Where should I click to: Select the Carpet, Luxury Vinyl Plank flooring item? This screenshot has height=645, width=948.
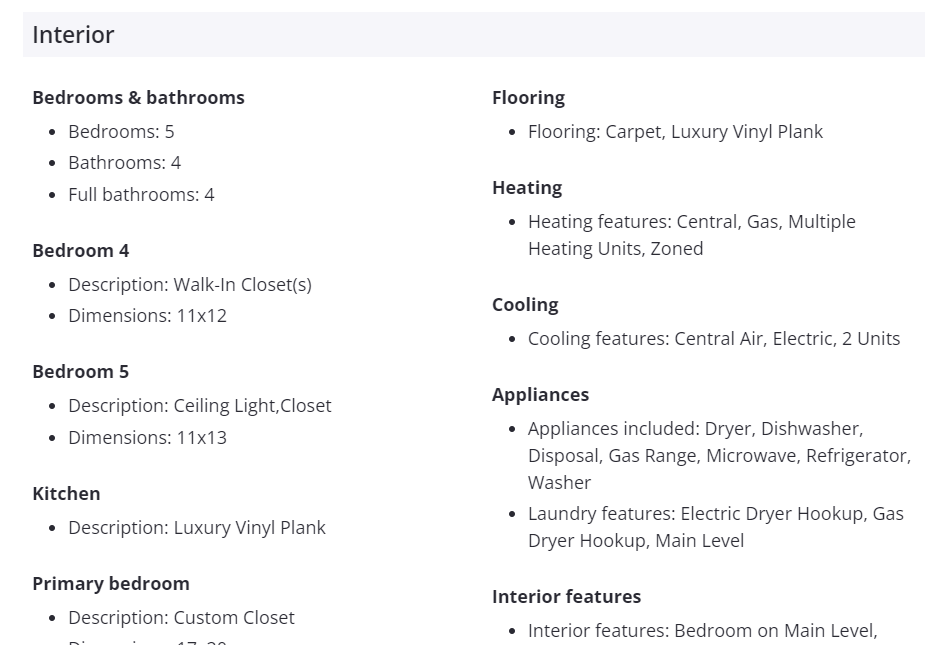coord(675,131)
